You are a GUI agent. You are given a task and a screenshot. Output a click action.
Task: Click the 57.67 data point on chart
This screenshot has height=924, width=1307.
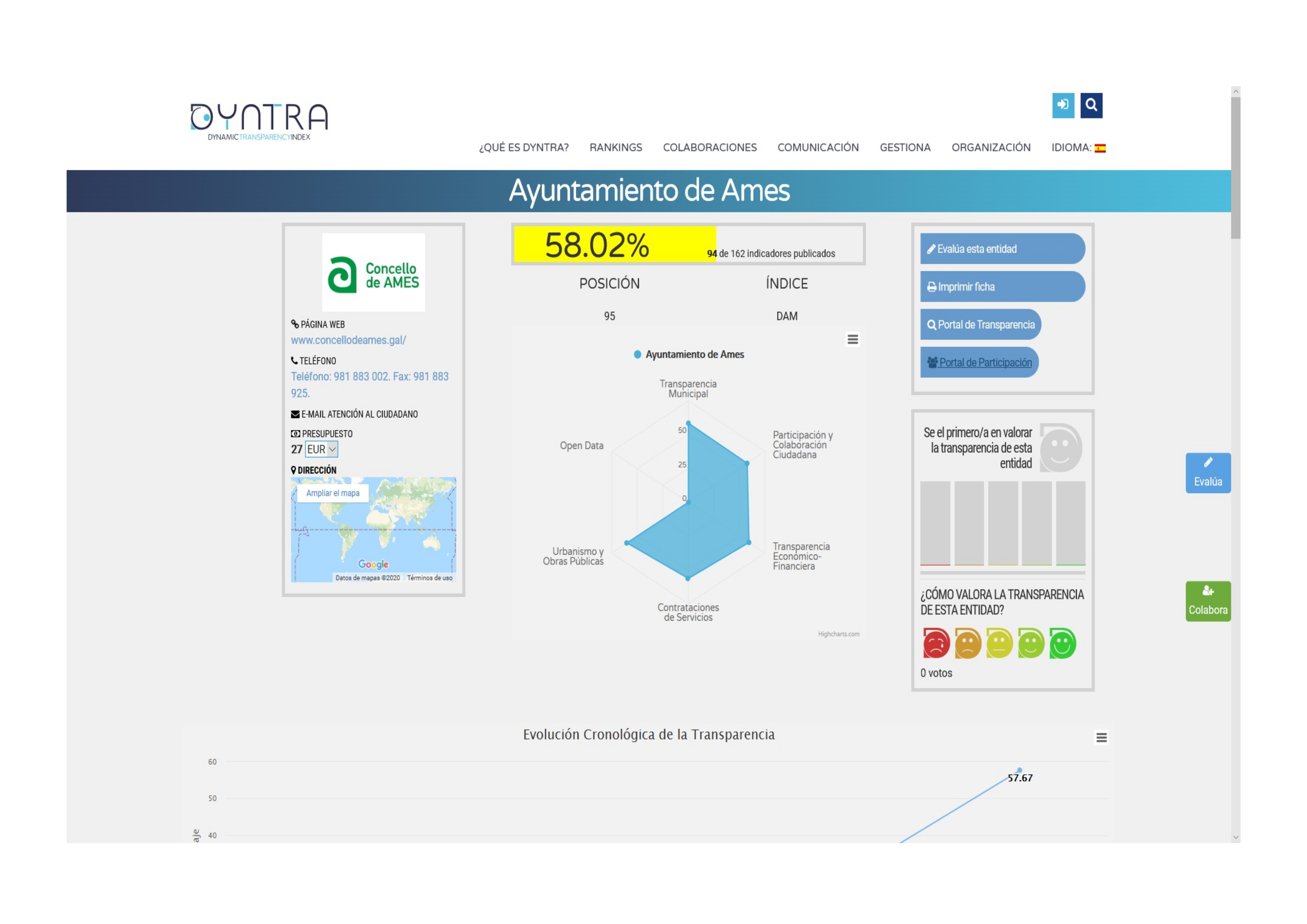pos(1020,770)
